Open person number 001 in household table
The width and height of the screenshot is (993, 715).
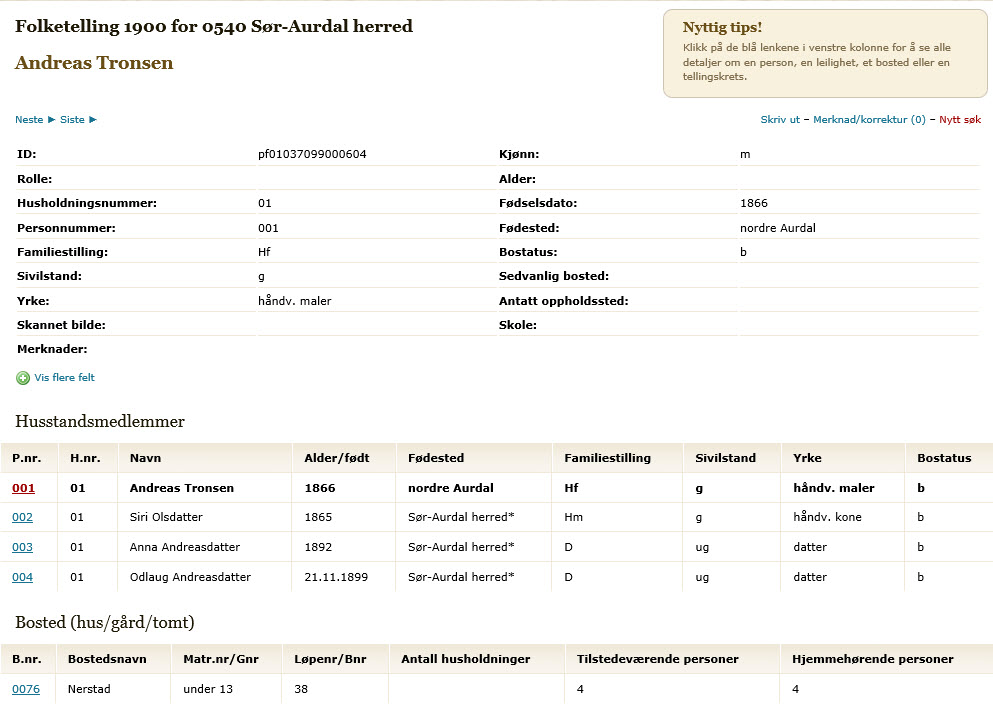pos(23,488)
